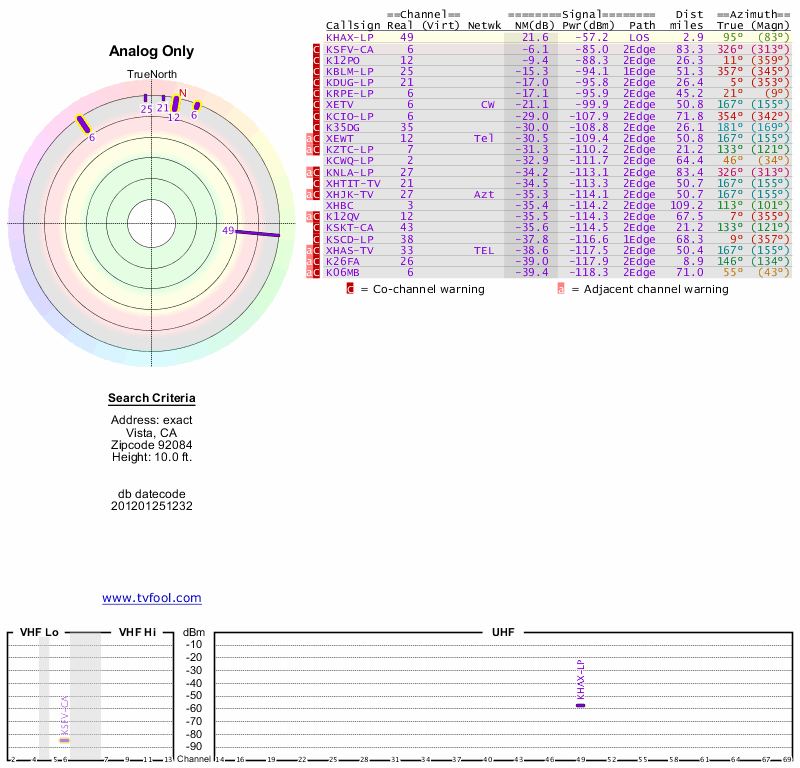Image resolution: width=800 pixels, height=768 pixels.
Task: Select the XETV callsign row
Action: [340, 104]
